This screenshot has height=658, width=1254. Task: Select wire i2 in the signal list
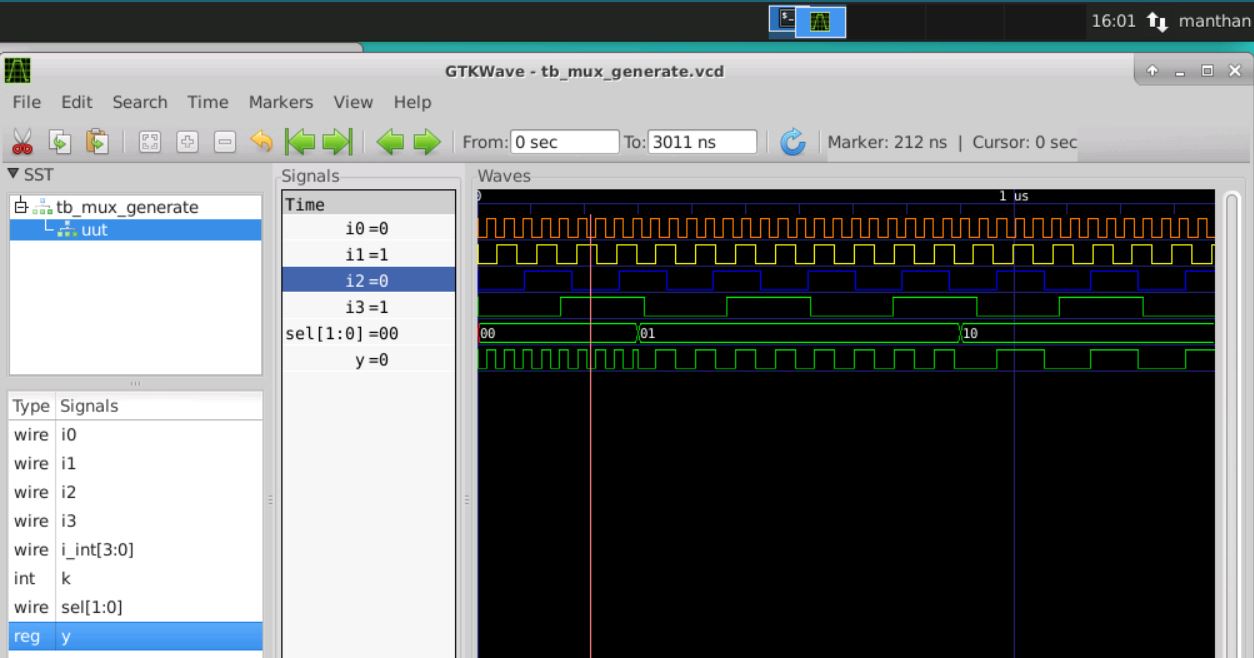pos(136,492)
